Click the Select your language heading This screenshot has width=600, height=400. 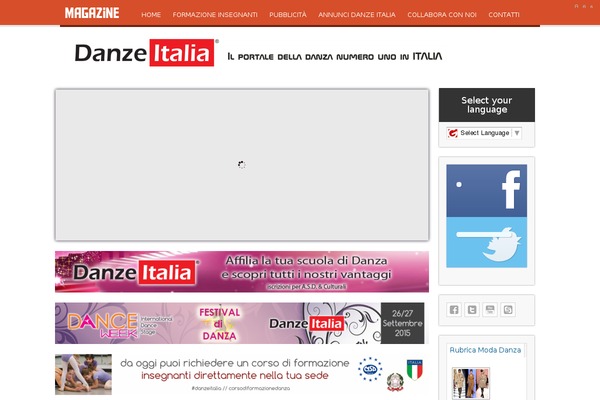coord(486,105)
